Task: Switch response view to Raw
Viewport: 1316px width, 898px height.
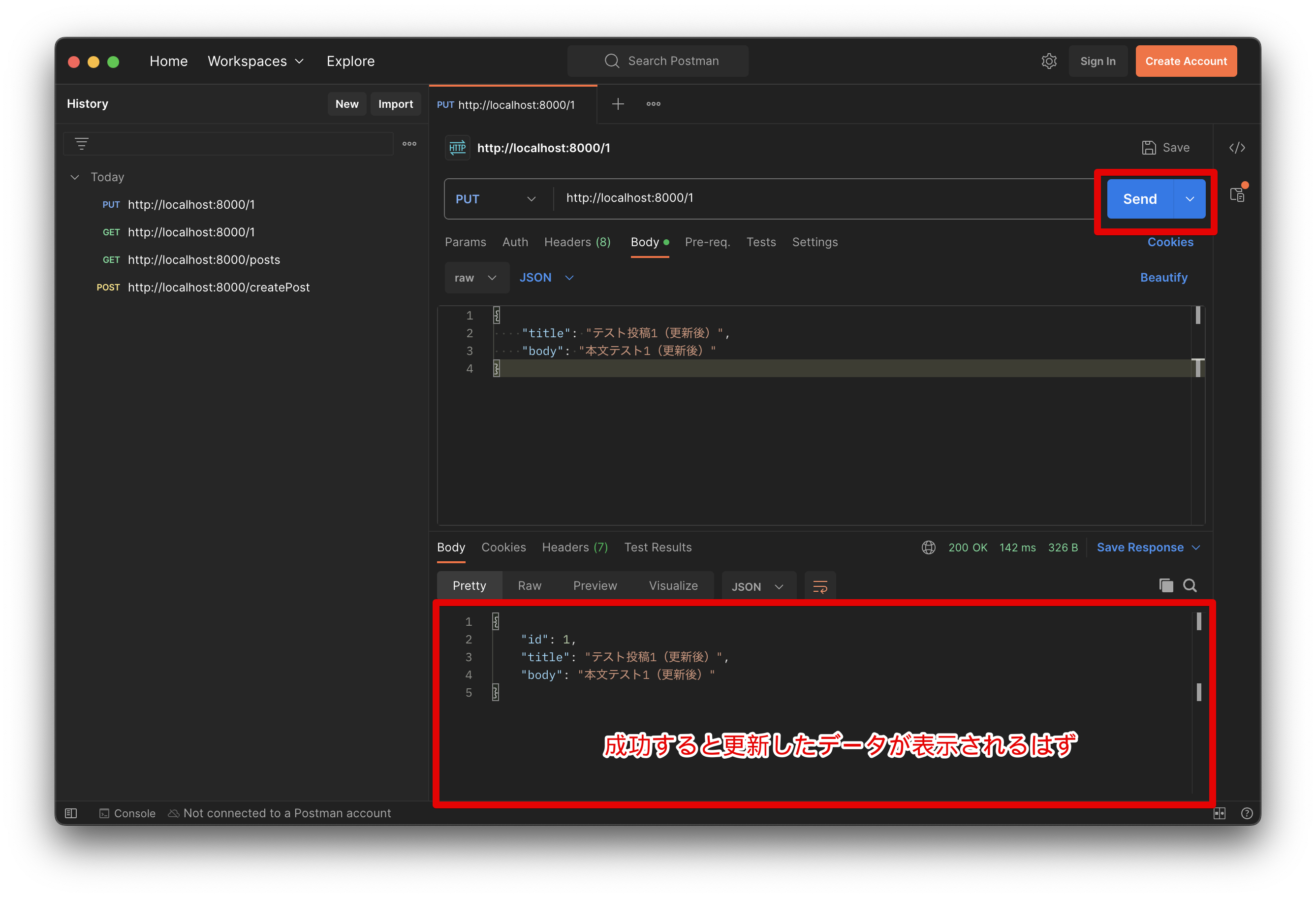Action: click(x=529, y=586)
